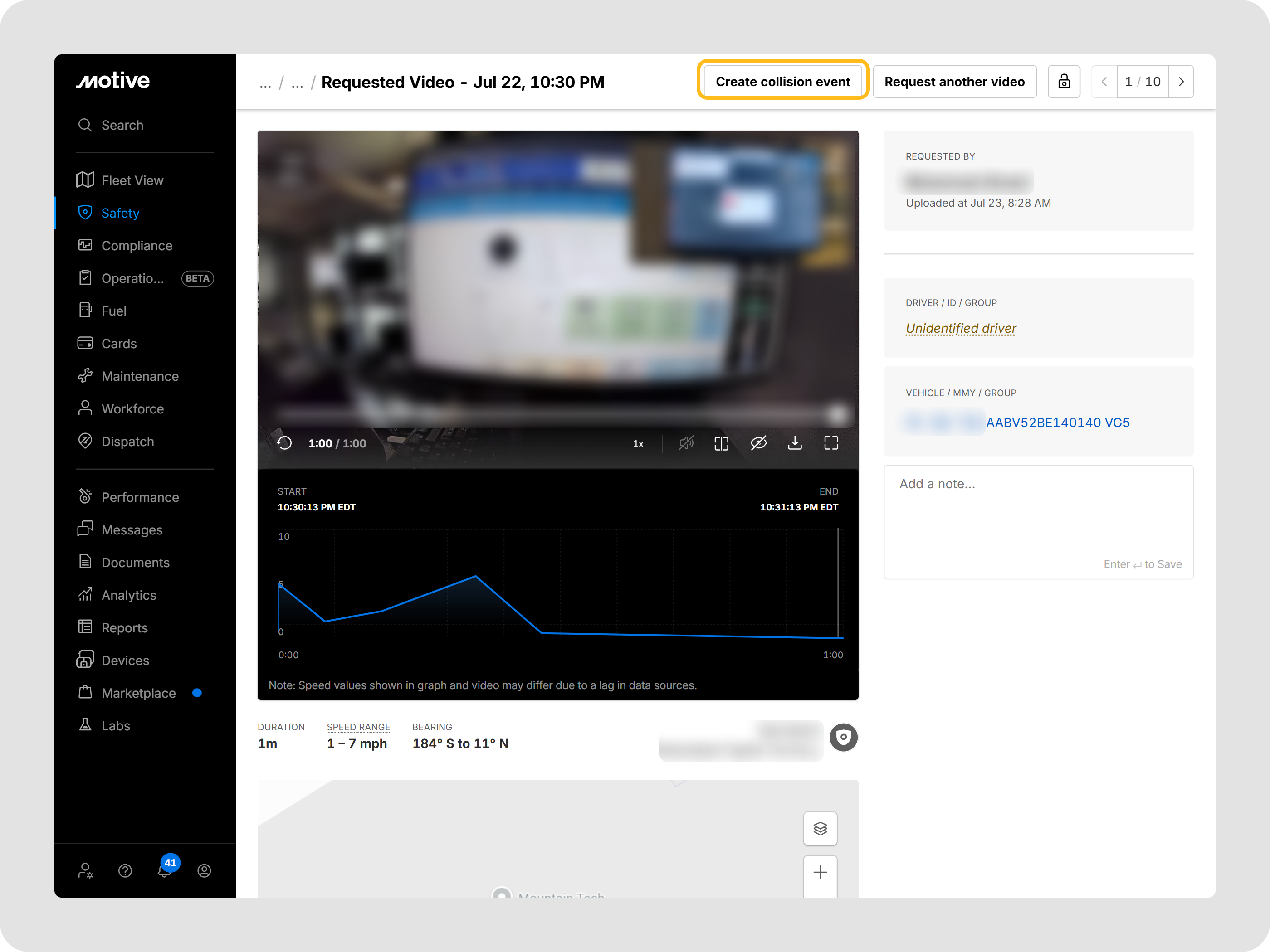Click the Devices icon

85,659
